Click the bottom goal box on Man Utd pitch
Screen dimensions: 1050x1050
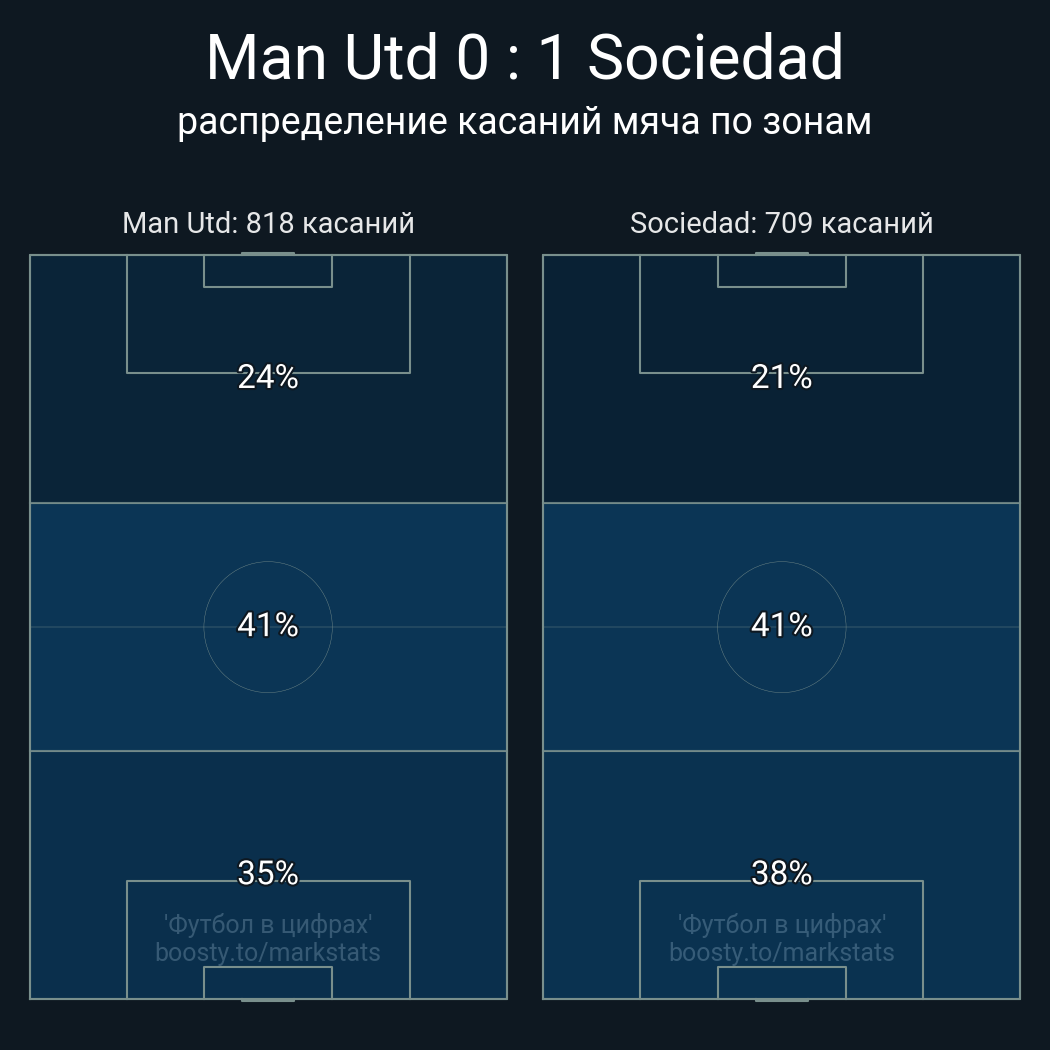tap(268, 982)
